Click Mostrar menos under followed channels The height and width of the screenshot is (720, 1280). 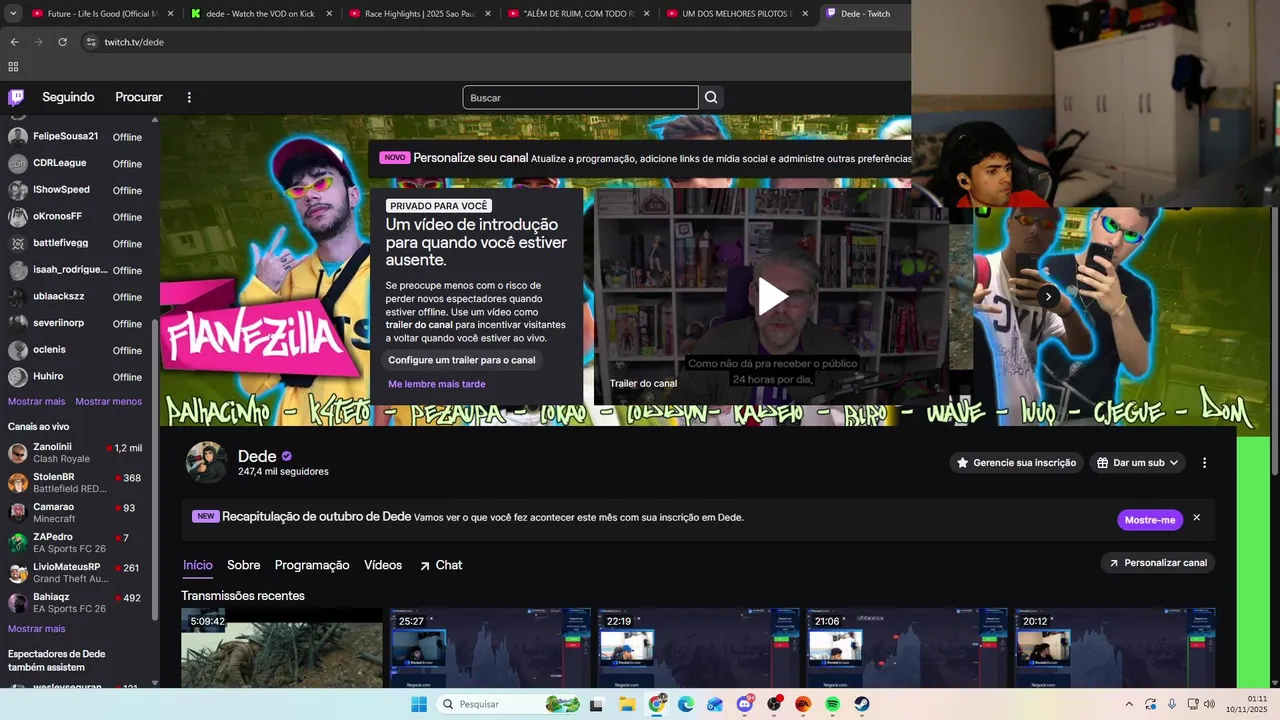click(109, 402)
